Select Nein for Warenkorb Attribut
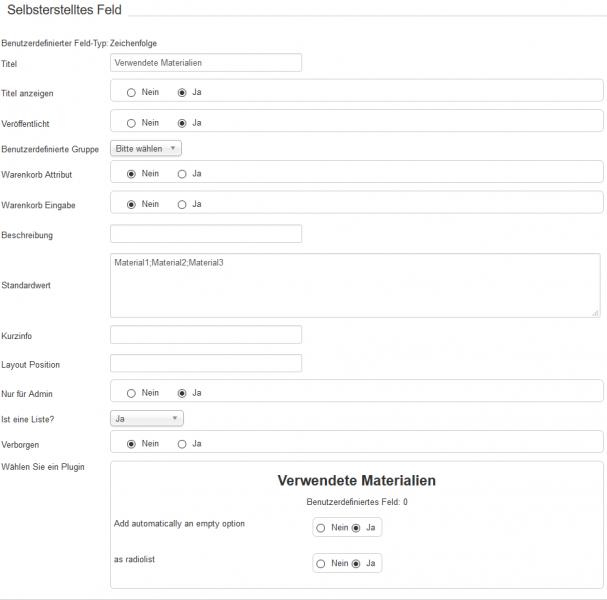 tap(131, 174)
